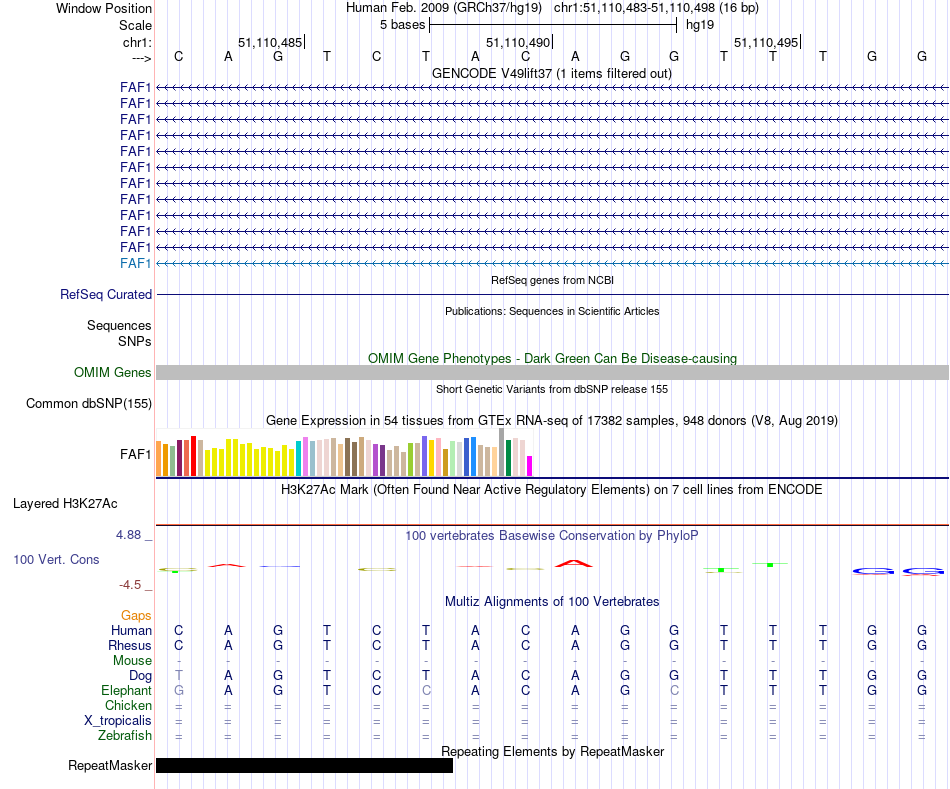Click the light-blue FAF1 transcript label

pyautogui.click(x=135, y=263)
